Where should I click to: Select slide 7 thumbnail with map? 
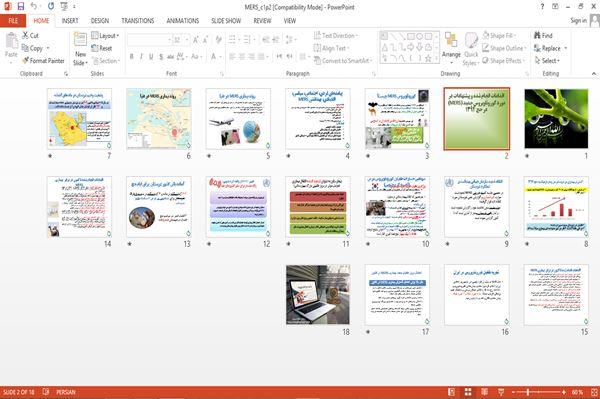[79, 119]
